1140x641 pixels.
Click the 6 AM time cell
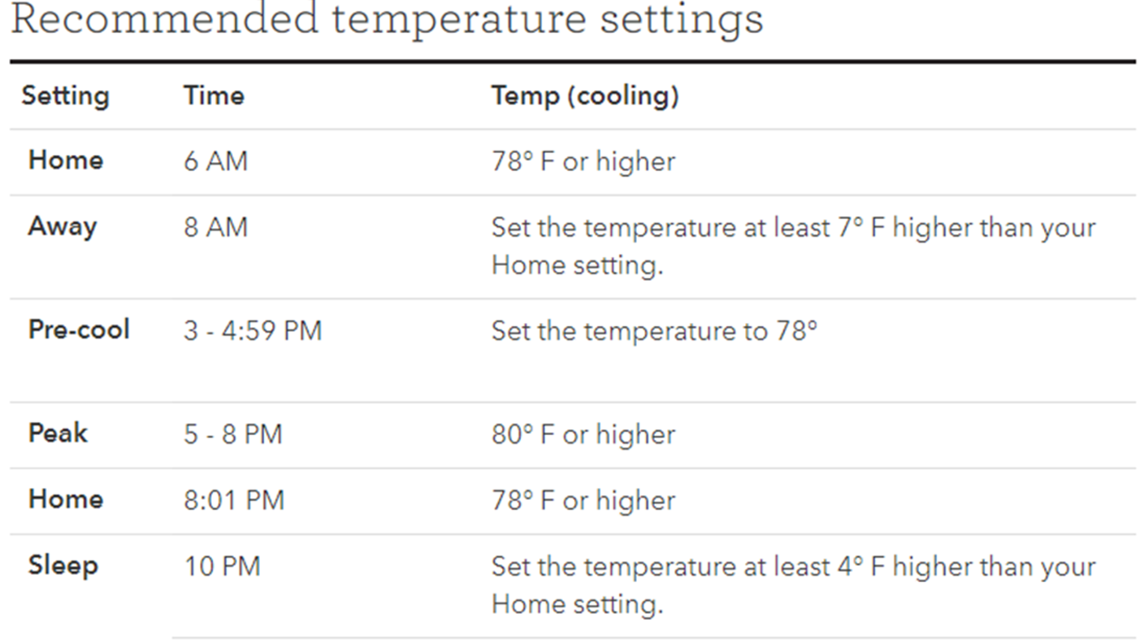tap(216, 161)
